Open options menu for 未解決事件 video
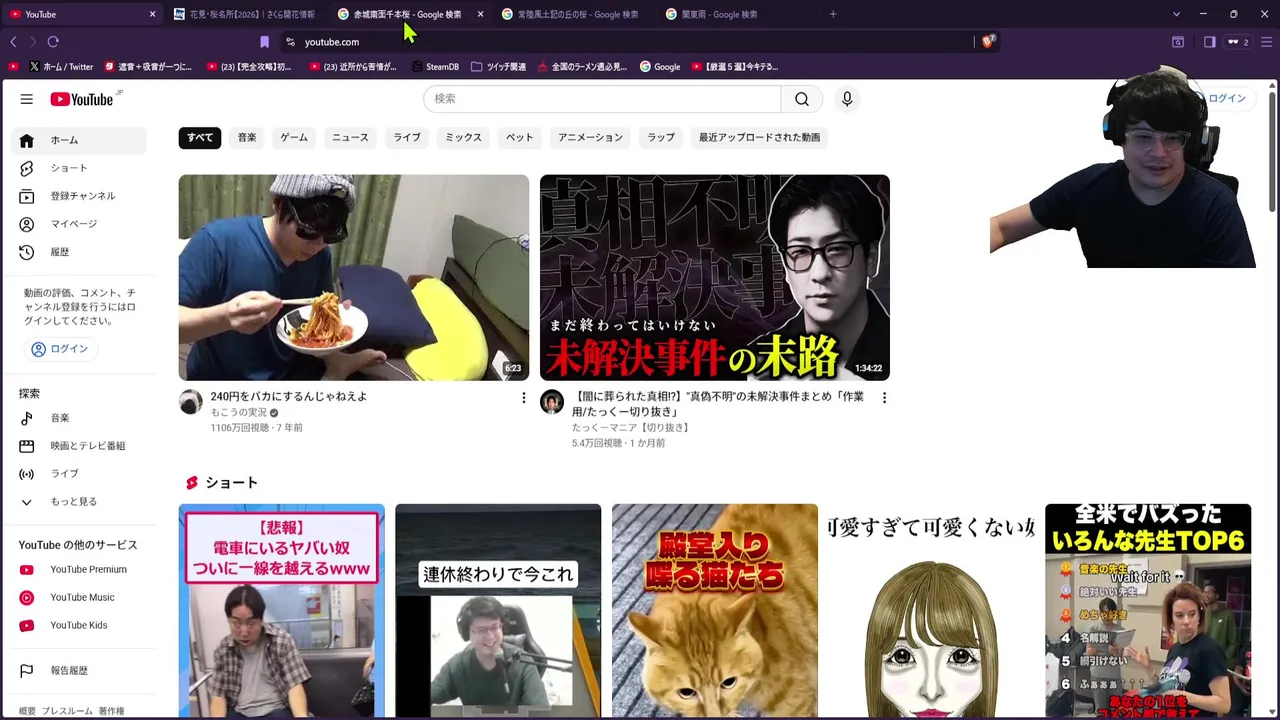The image size is (1280, 720). [884, 398]
